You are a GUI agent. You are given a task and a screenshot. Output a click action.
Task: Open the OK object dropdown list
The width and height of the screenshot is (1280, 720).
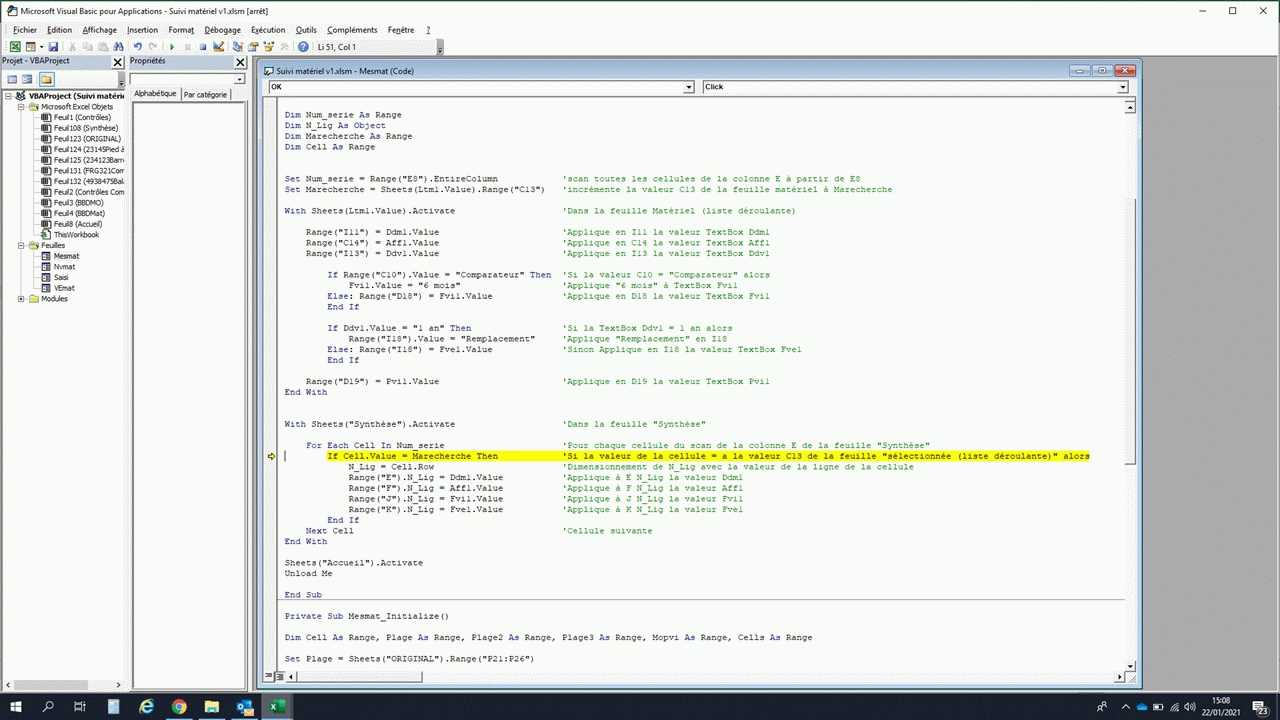point(688,87)
